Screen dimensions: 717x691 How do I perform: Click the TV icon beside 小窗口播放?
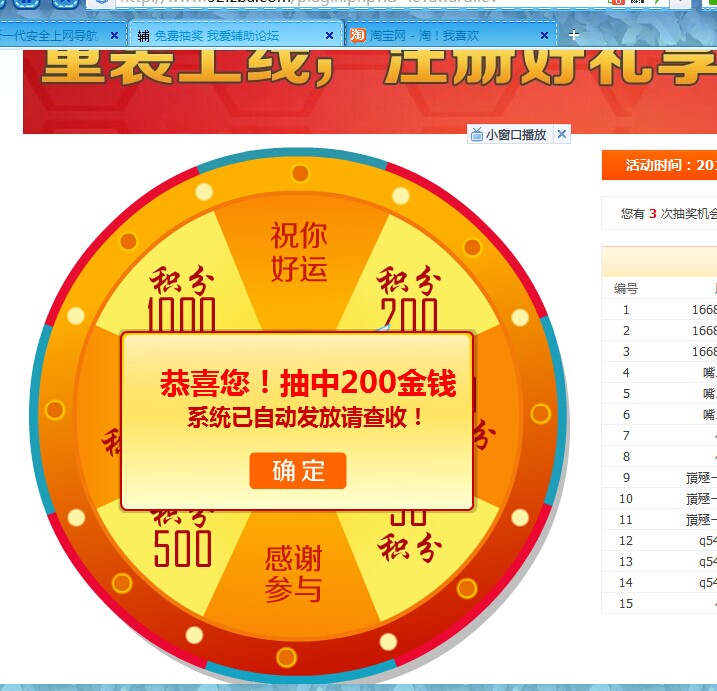(476, 135)
